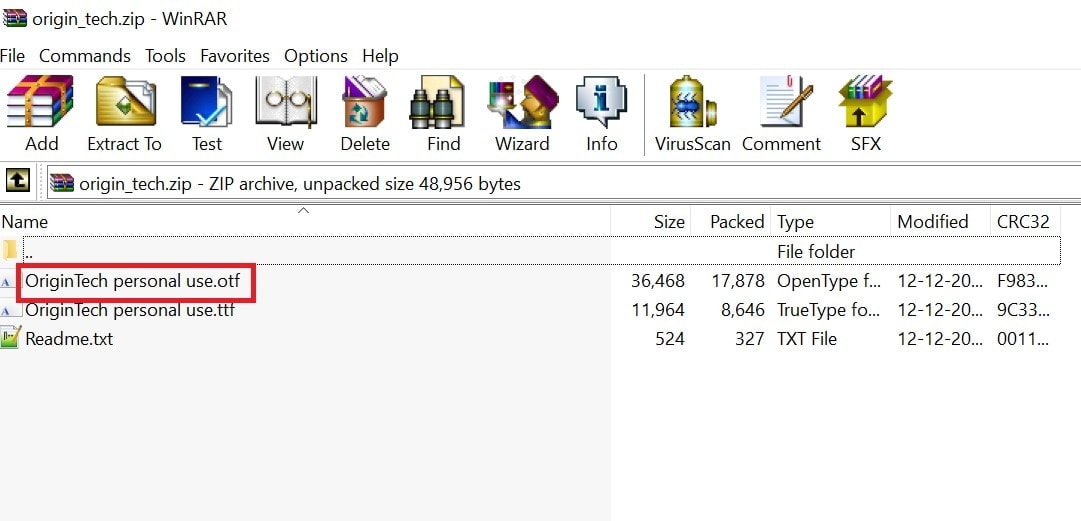
Task: Click the modified date of the .ttf file
Action: pyautogui.click(x=940, y=310)
